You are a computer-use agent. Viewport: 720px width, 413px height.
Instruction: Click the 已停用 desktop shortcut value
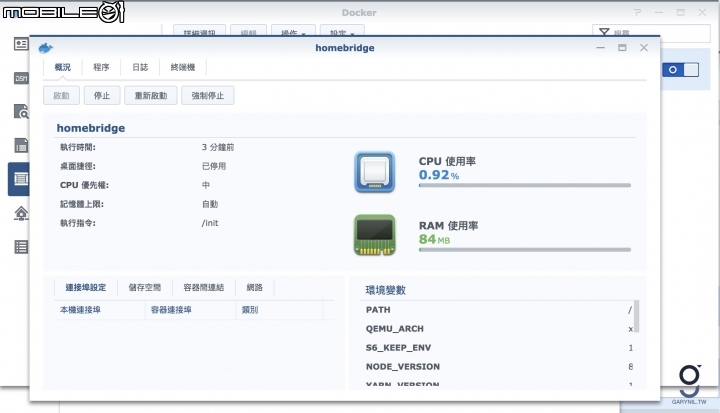[214, 166]
